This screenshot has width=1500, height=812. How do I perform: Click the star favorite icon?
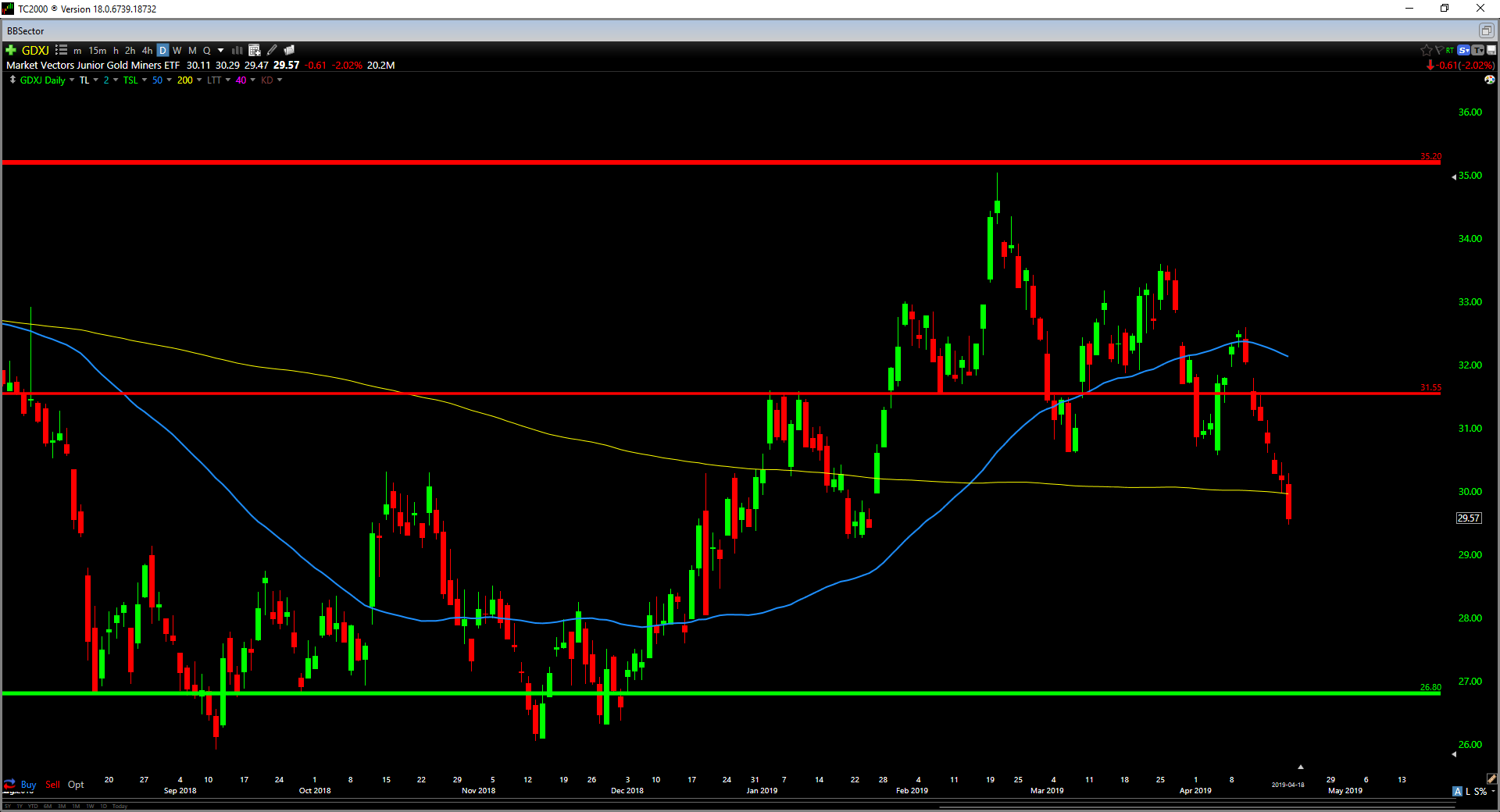[1426, 50]
